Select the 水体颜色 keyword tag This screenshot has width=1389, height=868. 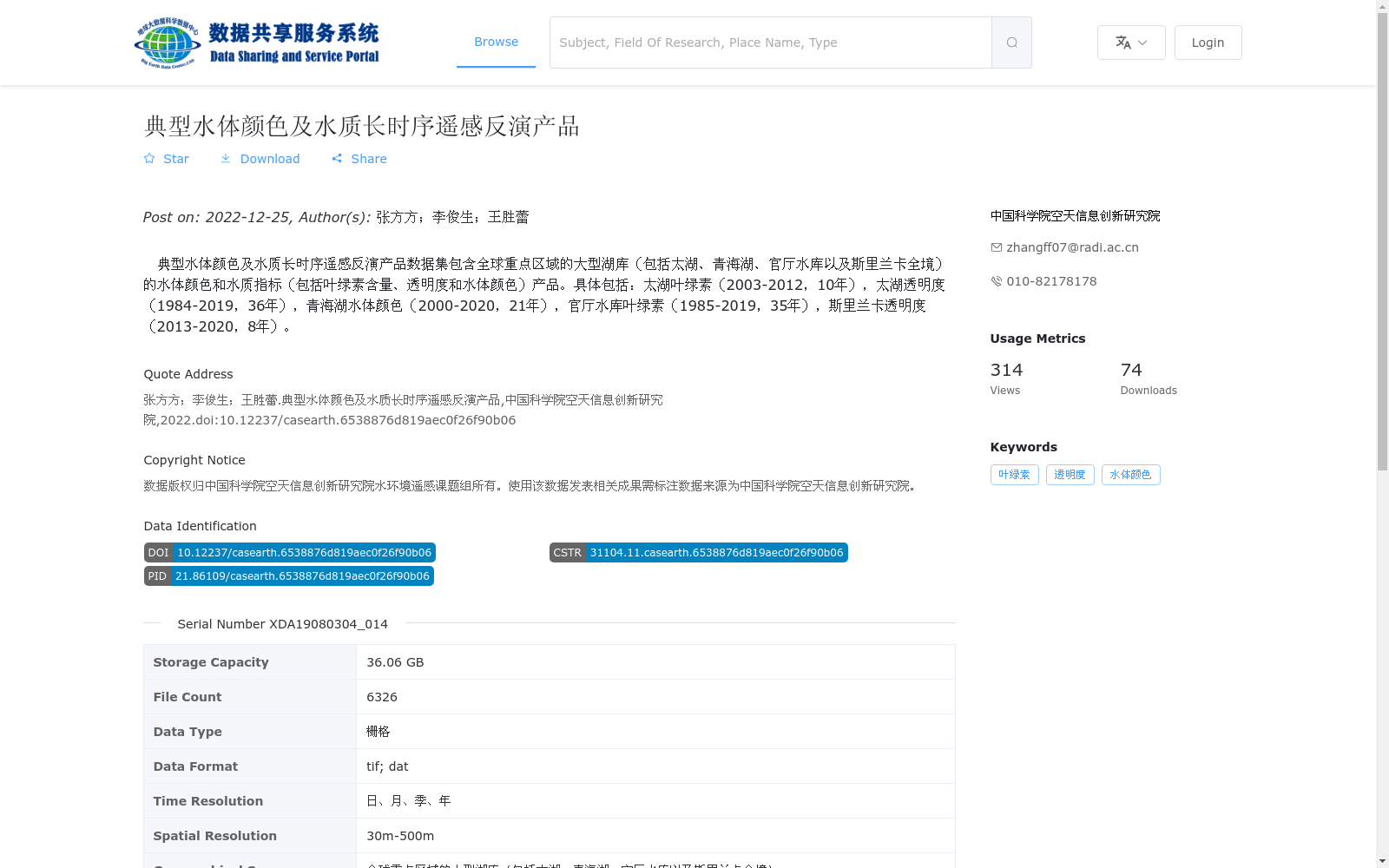click(1130, 475)
